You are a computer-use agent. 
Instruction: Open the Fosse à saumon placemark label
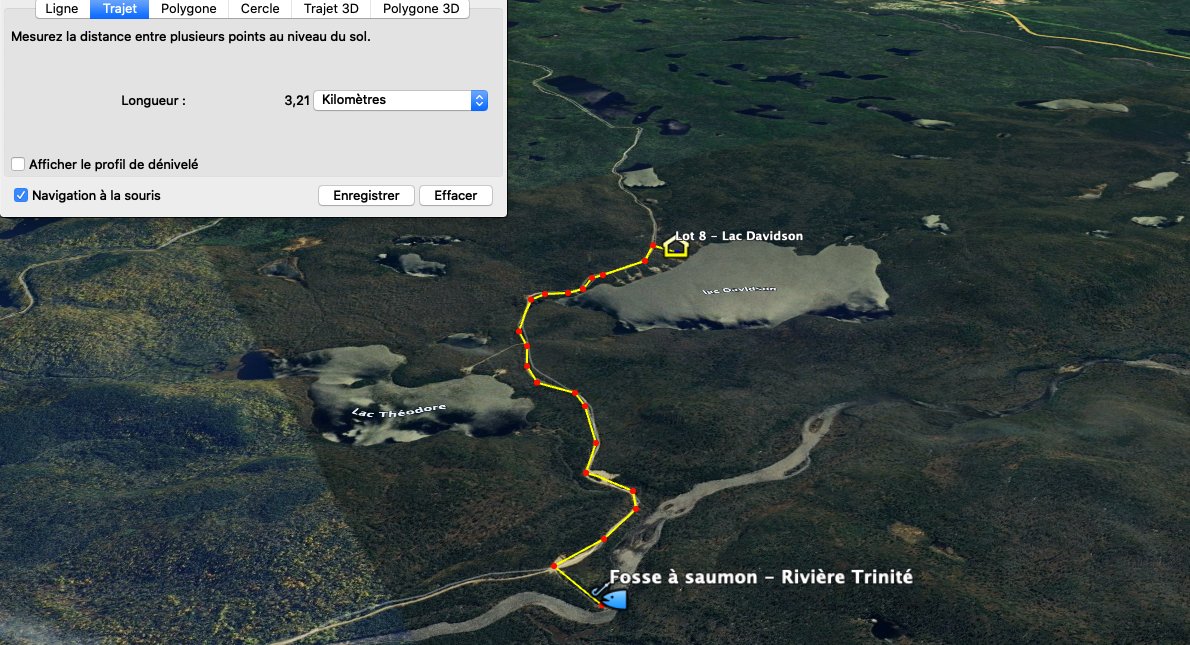coord(760,577)
